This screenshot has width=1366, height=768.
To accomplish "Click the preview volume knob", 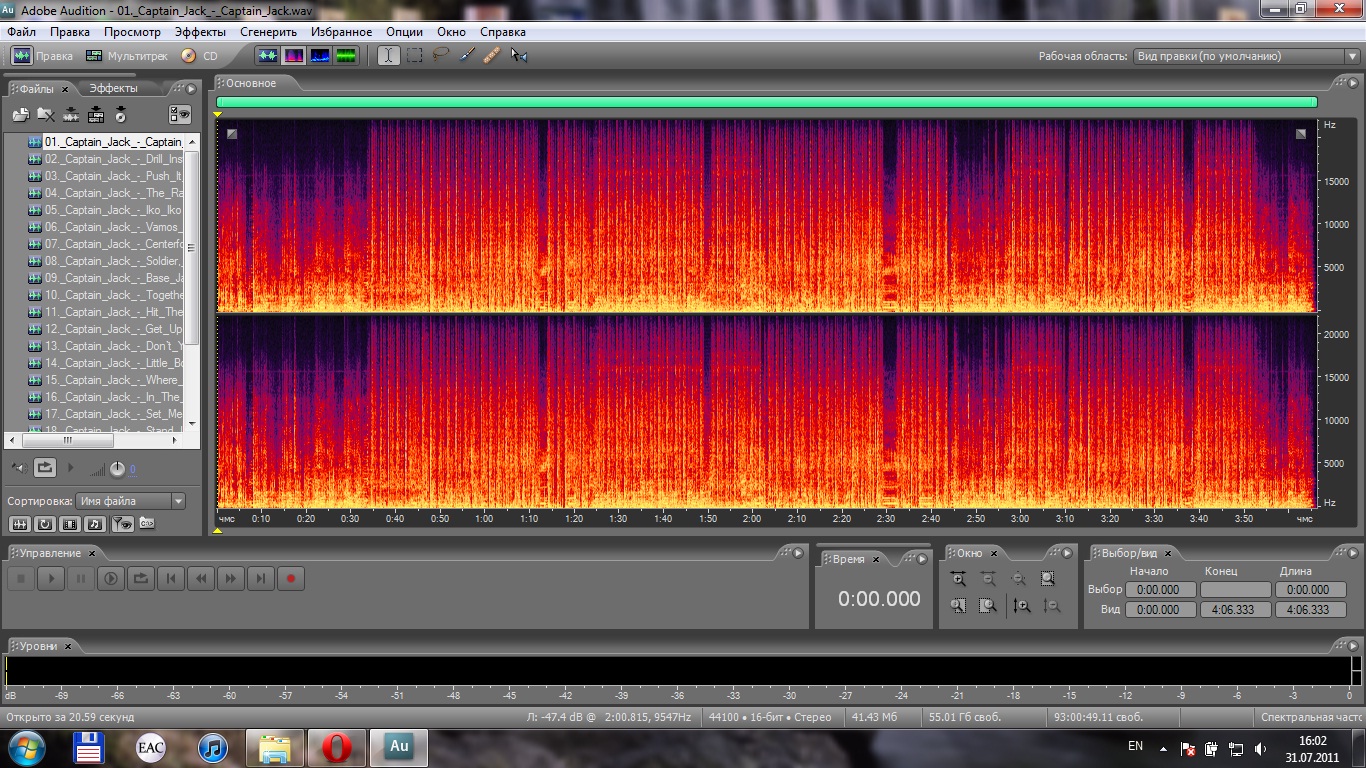I will click(117, 468).
